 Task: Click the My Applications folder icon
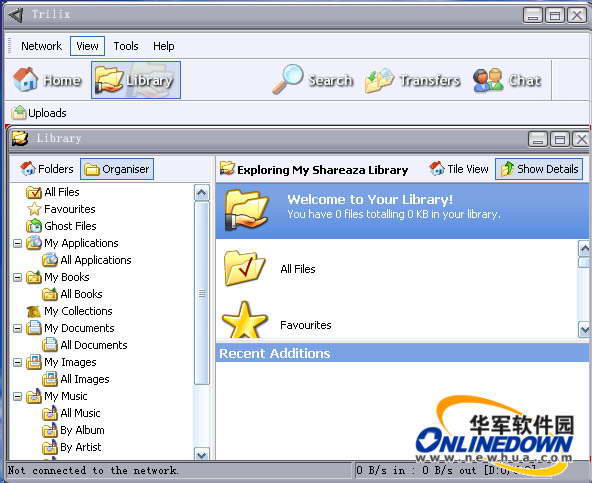pos(34,243)
